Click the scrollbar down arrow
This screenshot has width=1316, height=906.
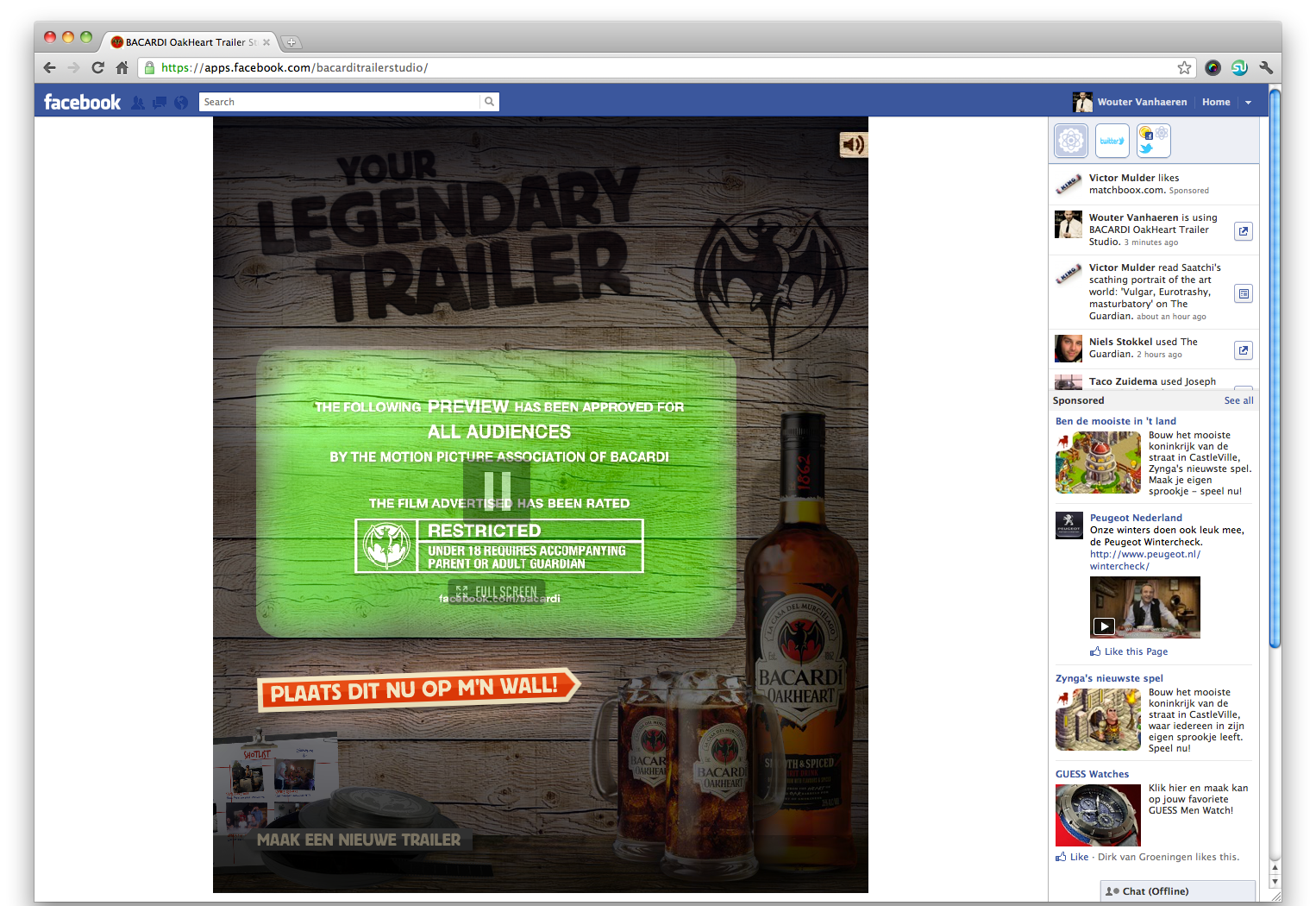coord(1275,883)
